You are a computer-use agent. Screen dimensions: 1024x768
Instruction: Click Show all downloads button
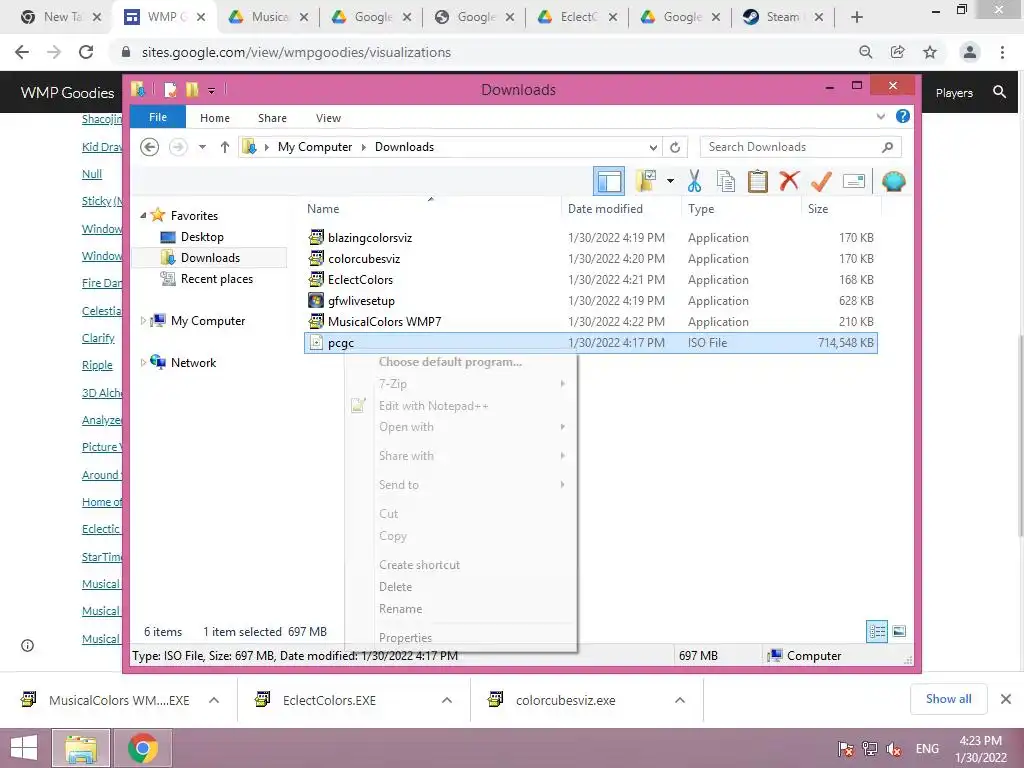(948, 699)
